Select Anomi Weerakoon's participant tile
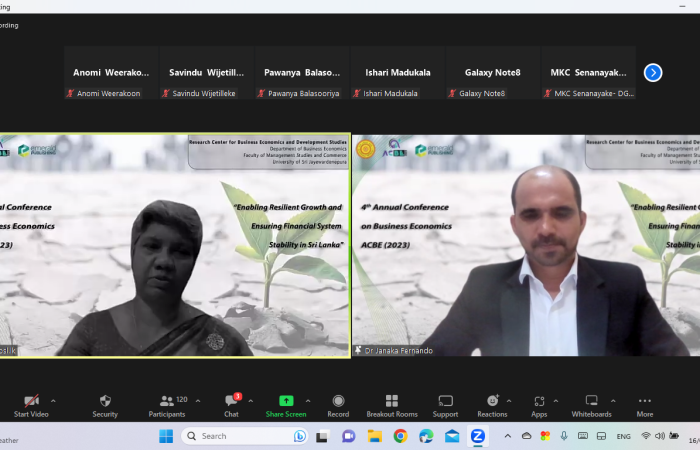Viewport: 700px width, 450px height. (x=111, y=73)
